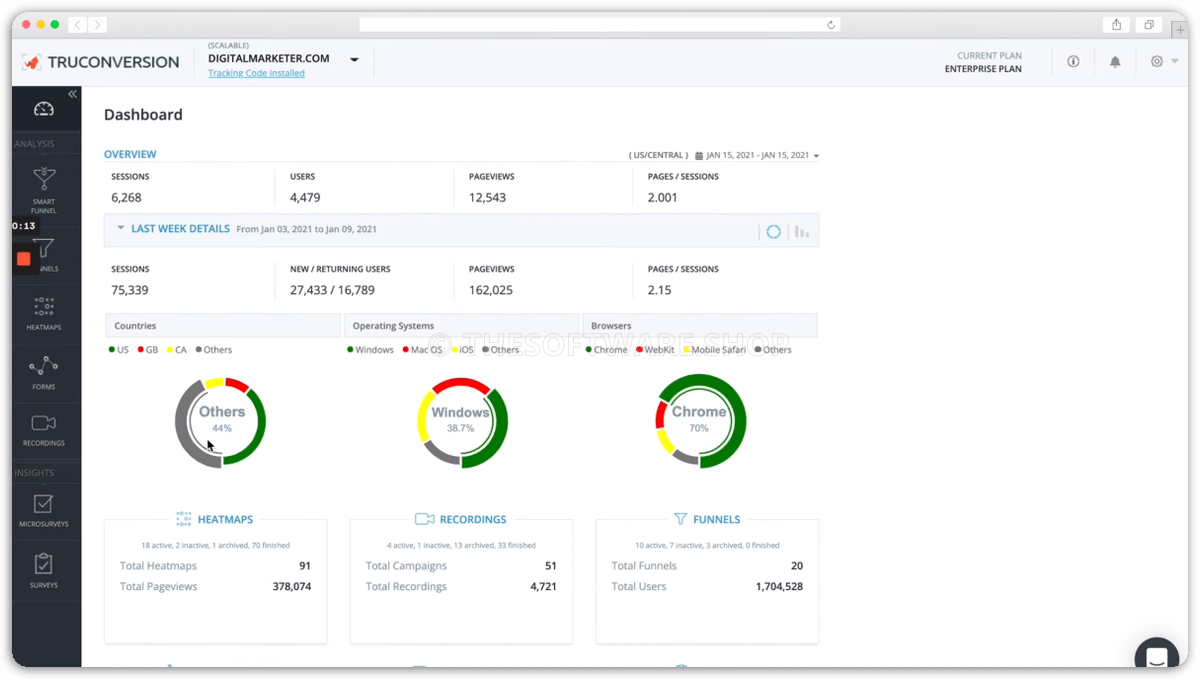Show all browser tabs overview
This screenshot has height=679, width=1200.
(1149, 25)
